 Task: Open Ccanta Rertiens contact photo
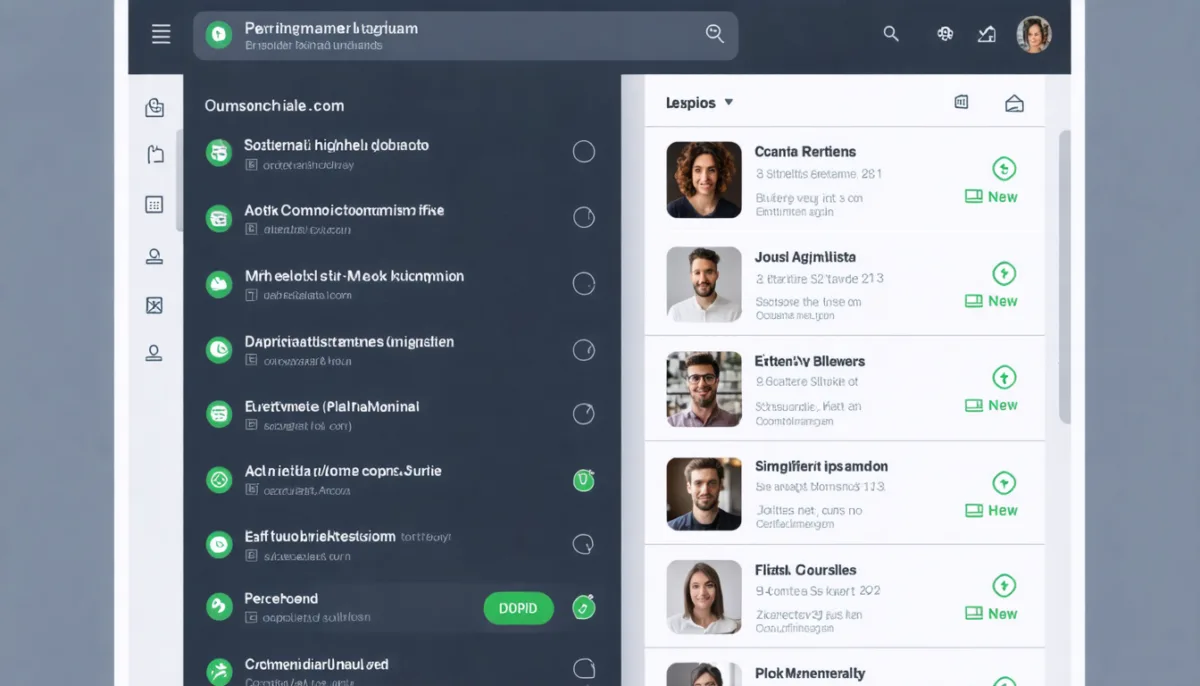click(704, 180)
